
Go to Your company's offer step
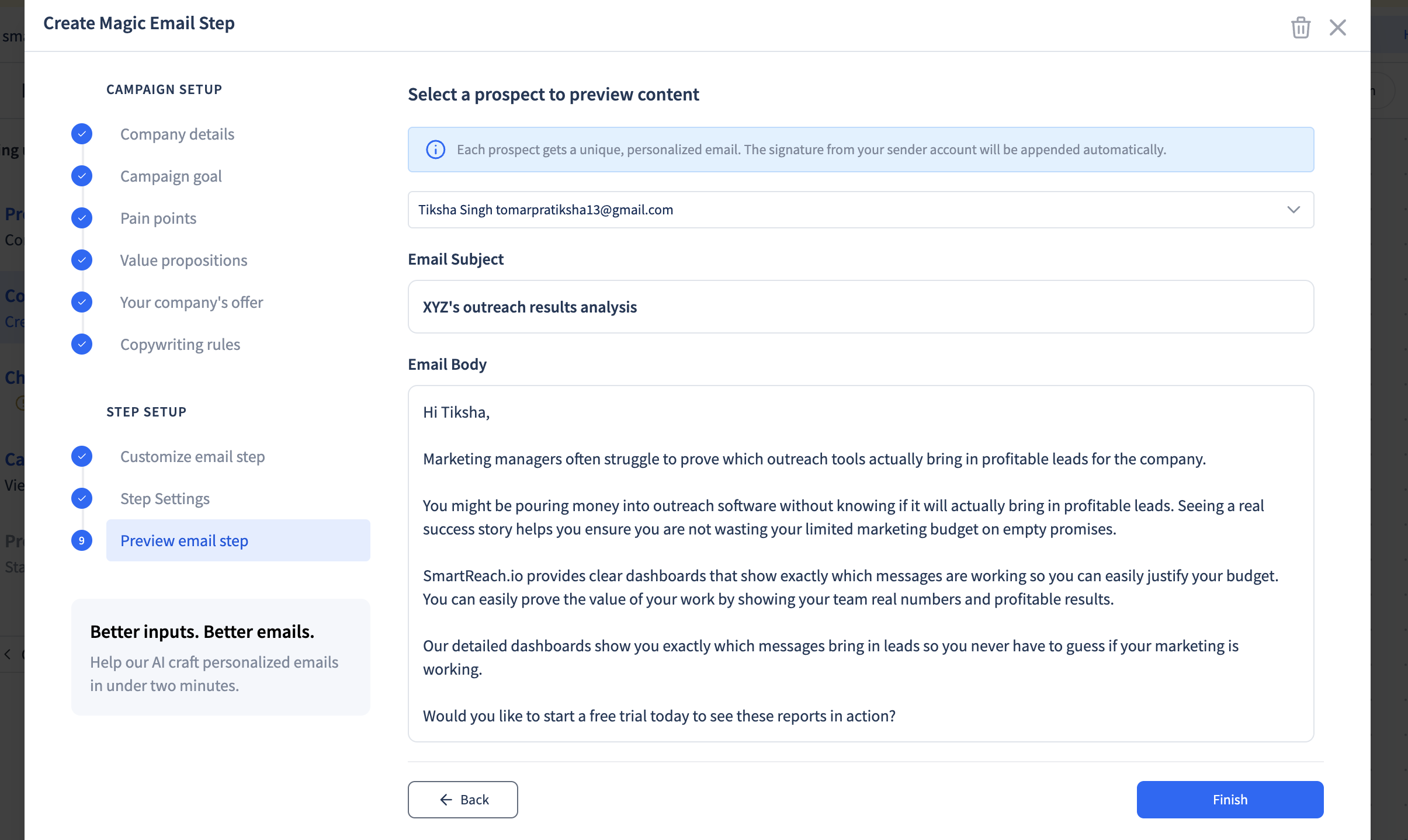click(x=192, y=302)
